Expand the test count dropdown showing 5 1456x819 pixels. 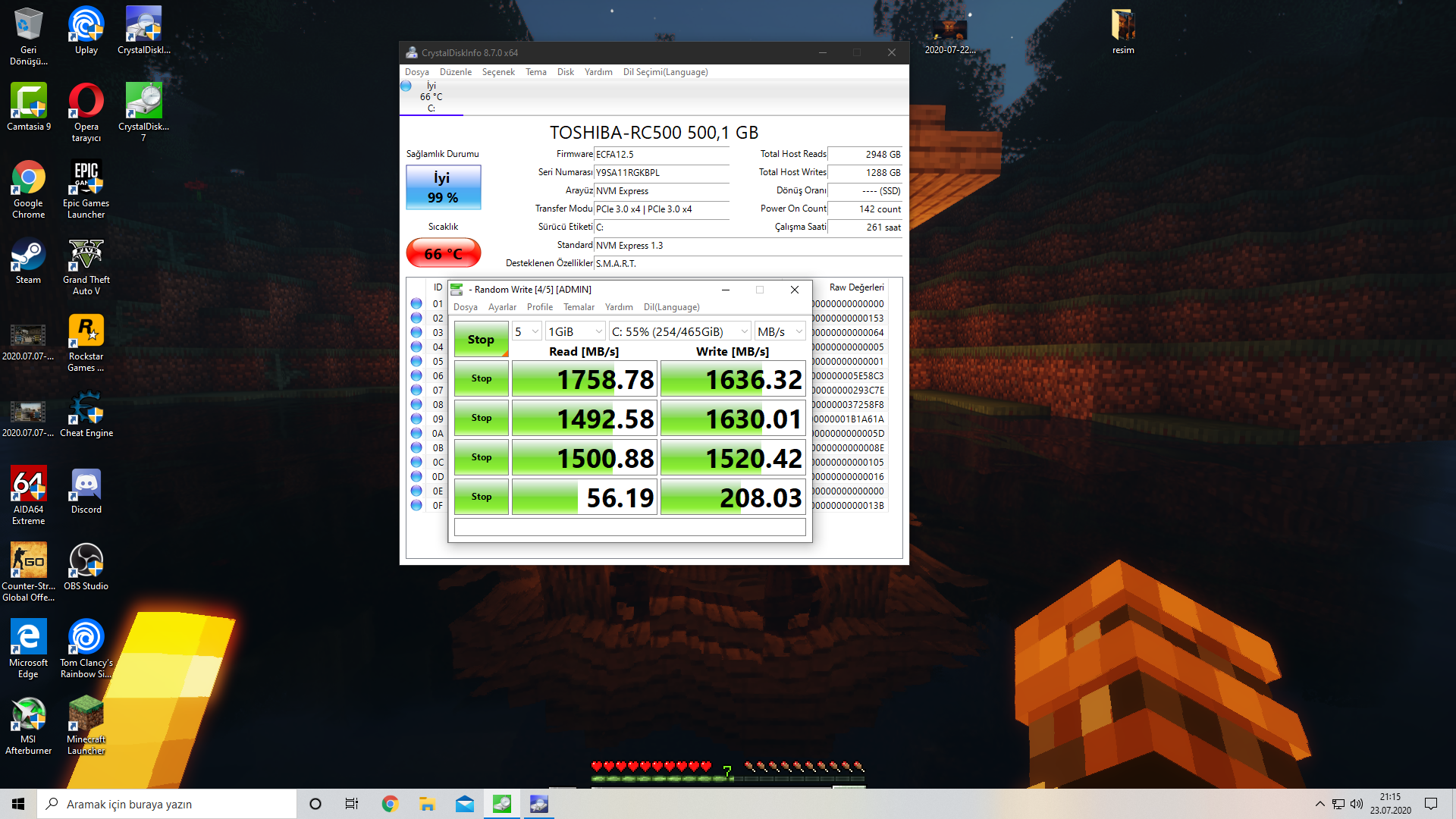[x=526, y=331]
